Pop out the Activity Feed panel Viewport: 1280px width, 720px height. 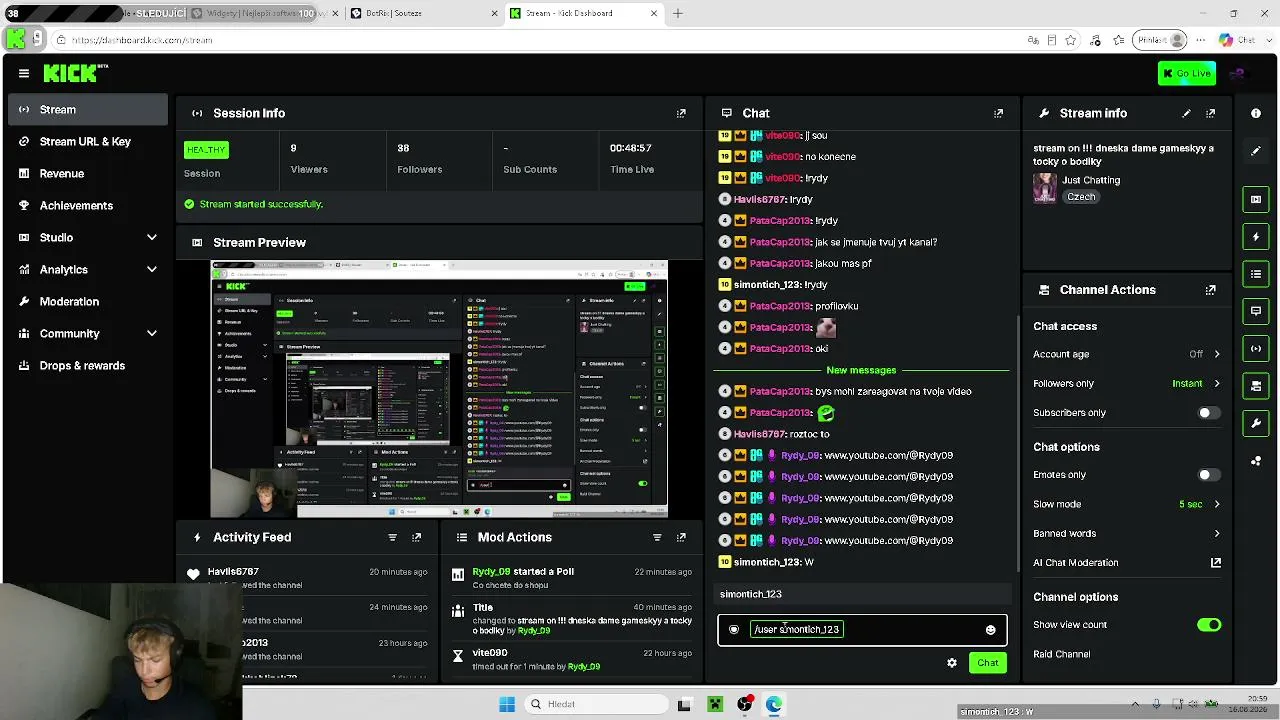coord(417,537)
